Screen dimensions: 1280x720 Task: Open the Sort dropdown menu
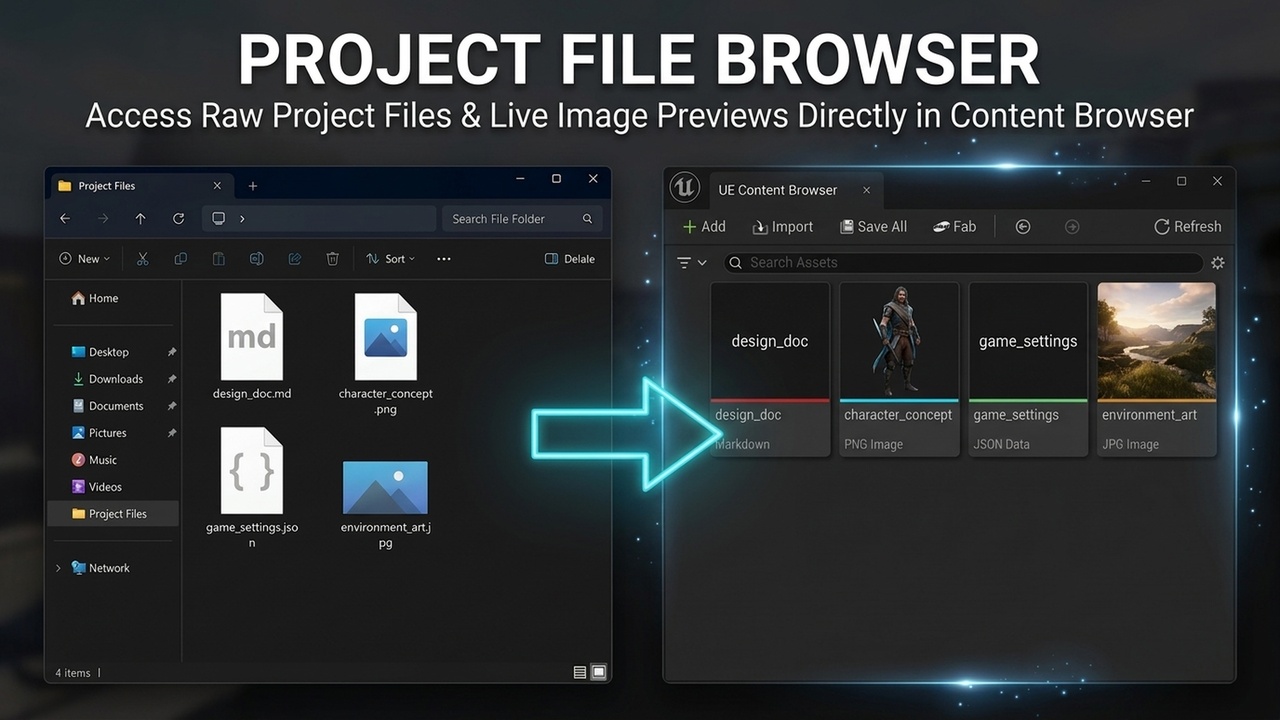coord(391,259)
